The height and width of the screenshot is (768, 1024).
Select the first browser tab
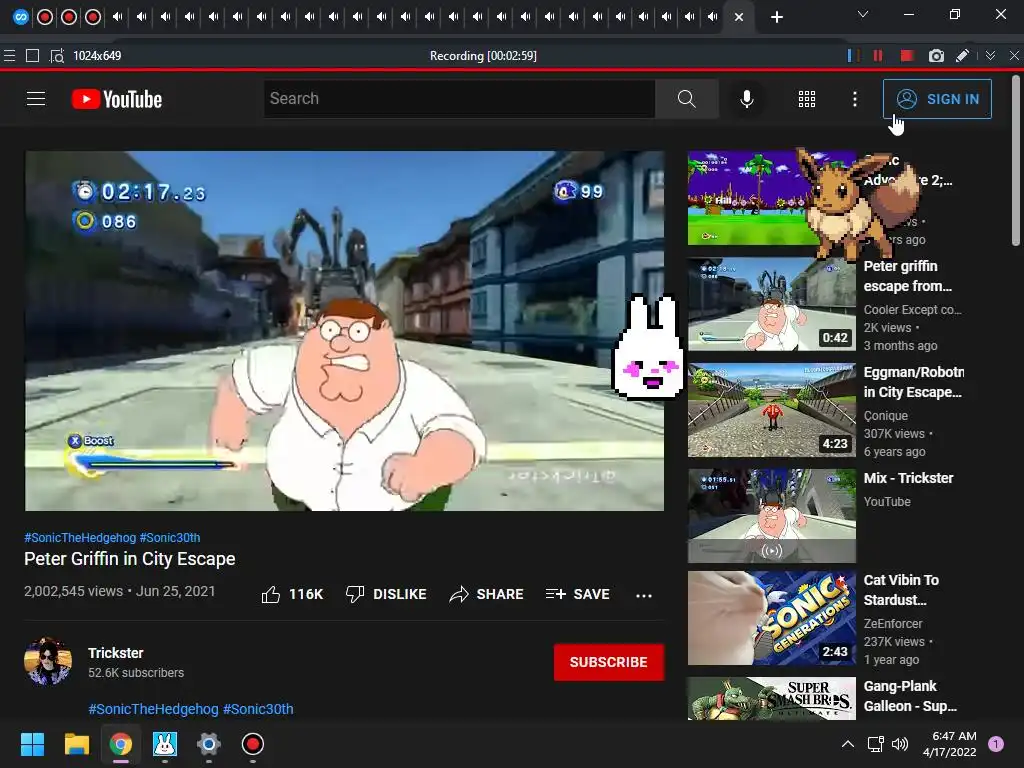[21, 17]
